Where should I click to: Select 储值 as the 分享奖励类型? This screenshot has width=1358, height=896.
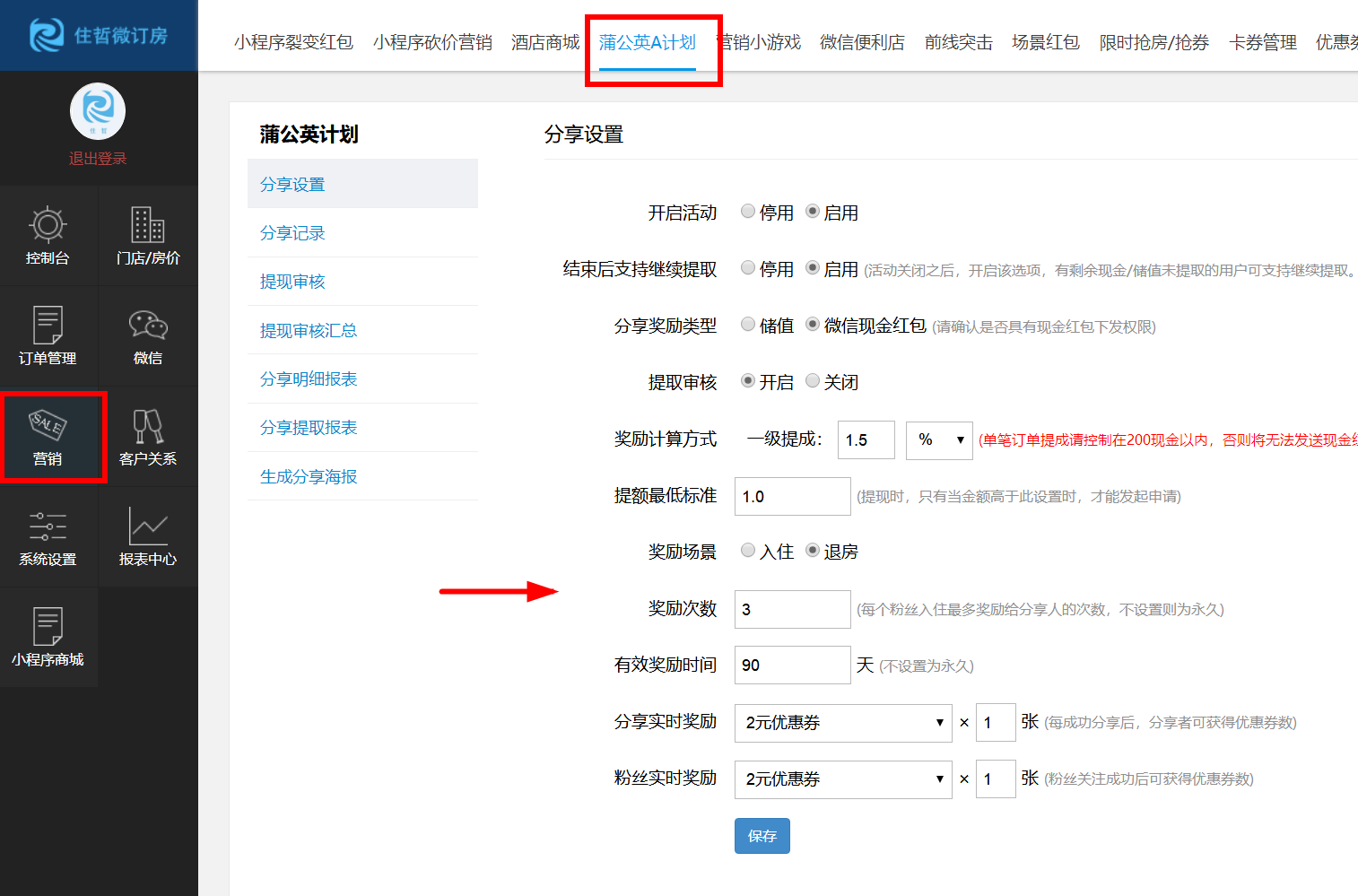[748, 325]
